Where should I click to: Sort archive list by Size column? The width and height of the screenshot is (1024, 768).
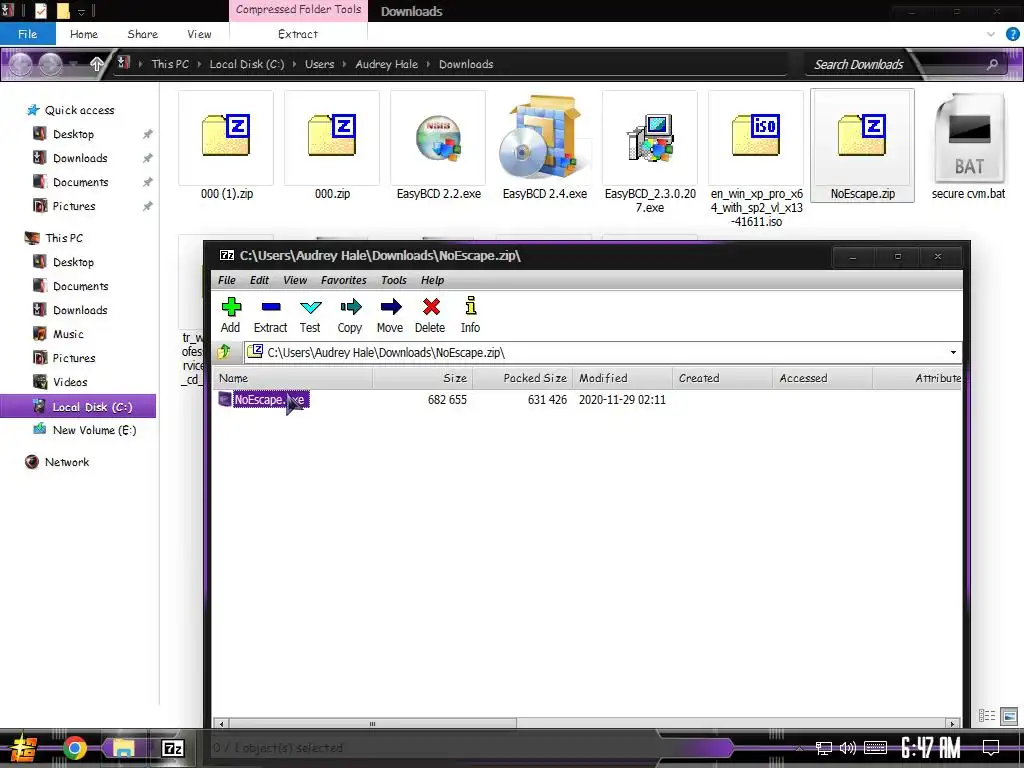click(423, 378)
